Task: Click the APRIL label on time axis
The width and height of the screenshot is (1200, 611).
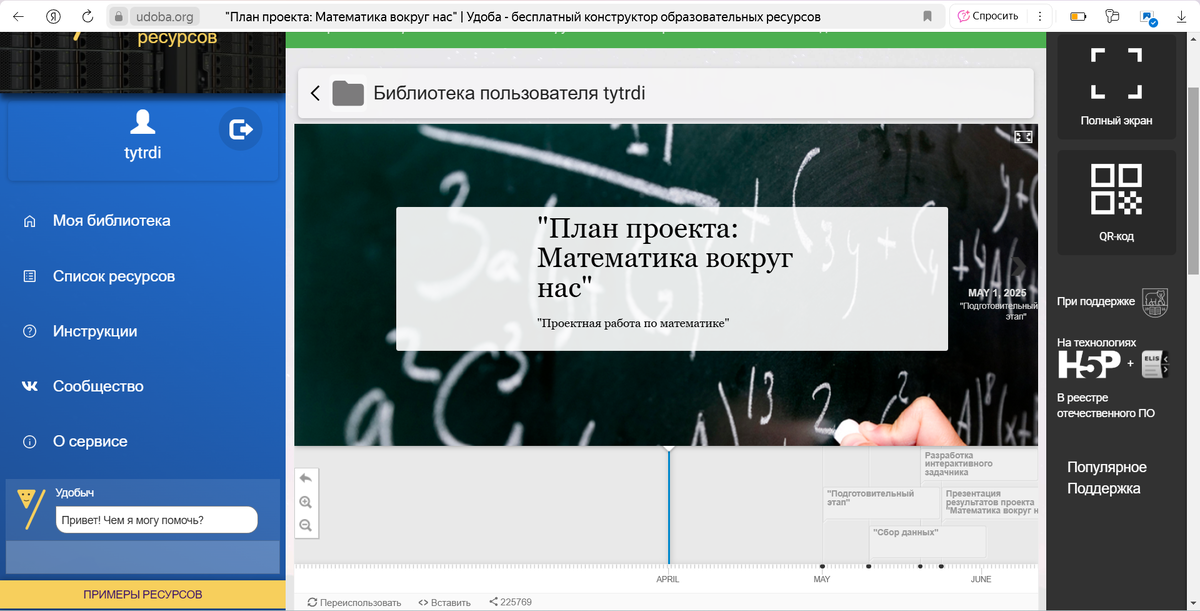Action: 668,580
